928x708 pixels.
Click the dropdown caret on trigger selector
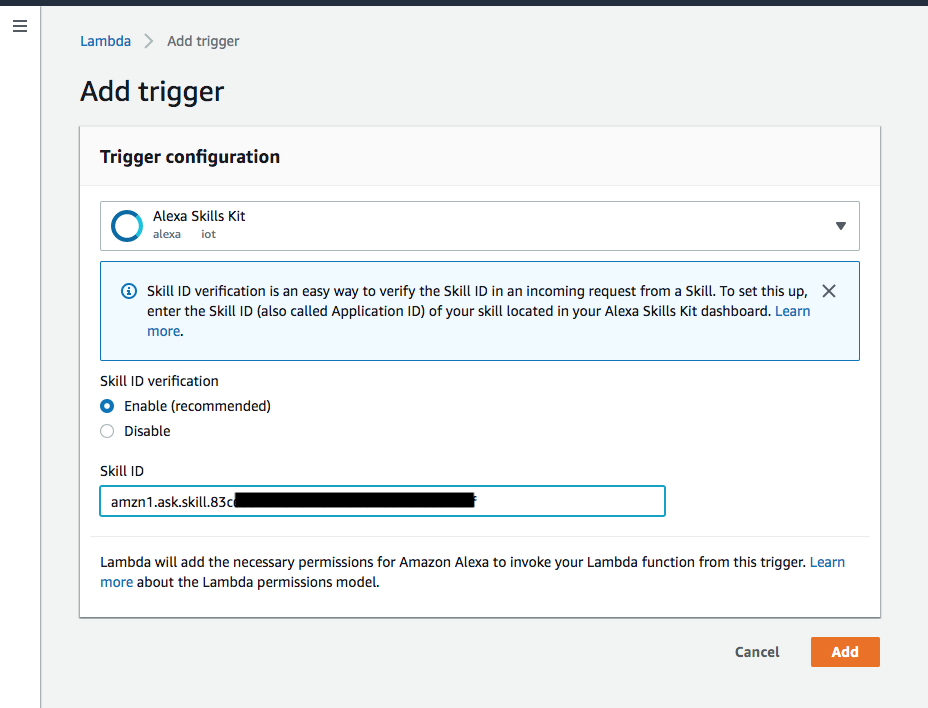(840, 226)
